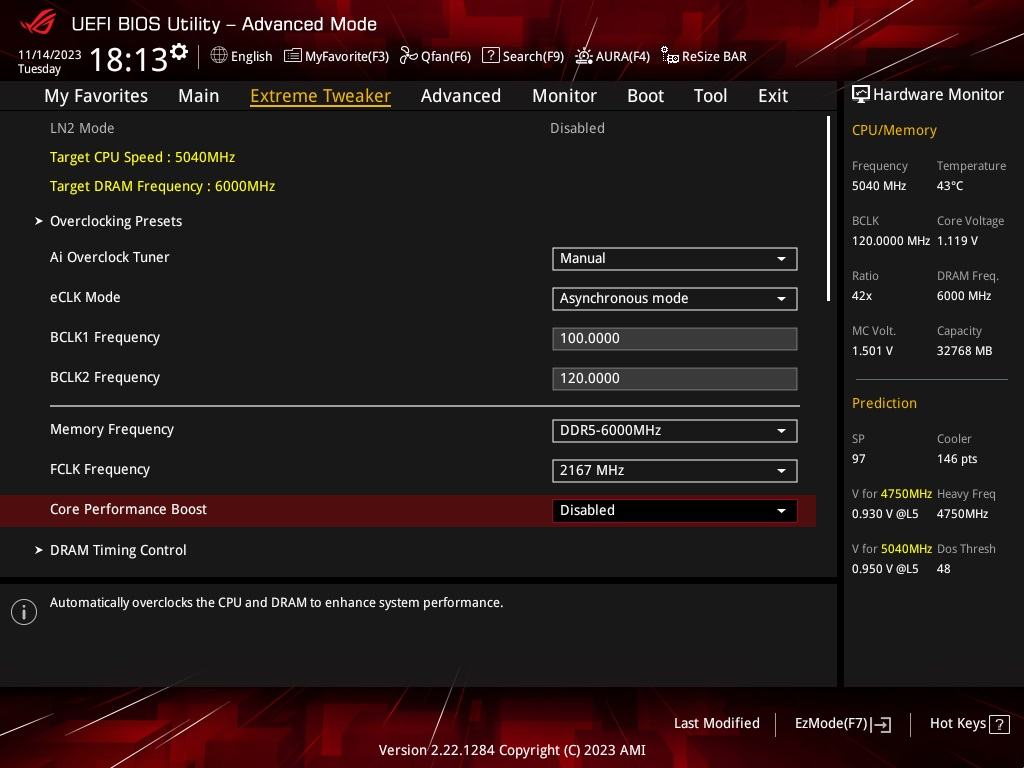Open the eCLK Mode dropdown
This screenshot has height=768, width=1024.
(x=675, y=298)
